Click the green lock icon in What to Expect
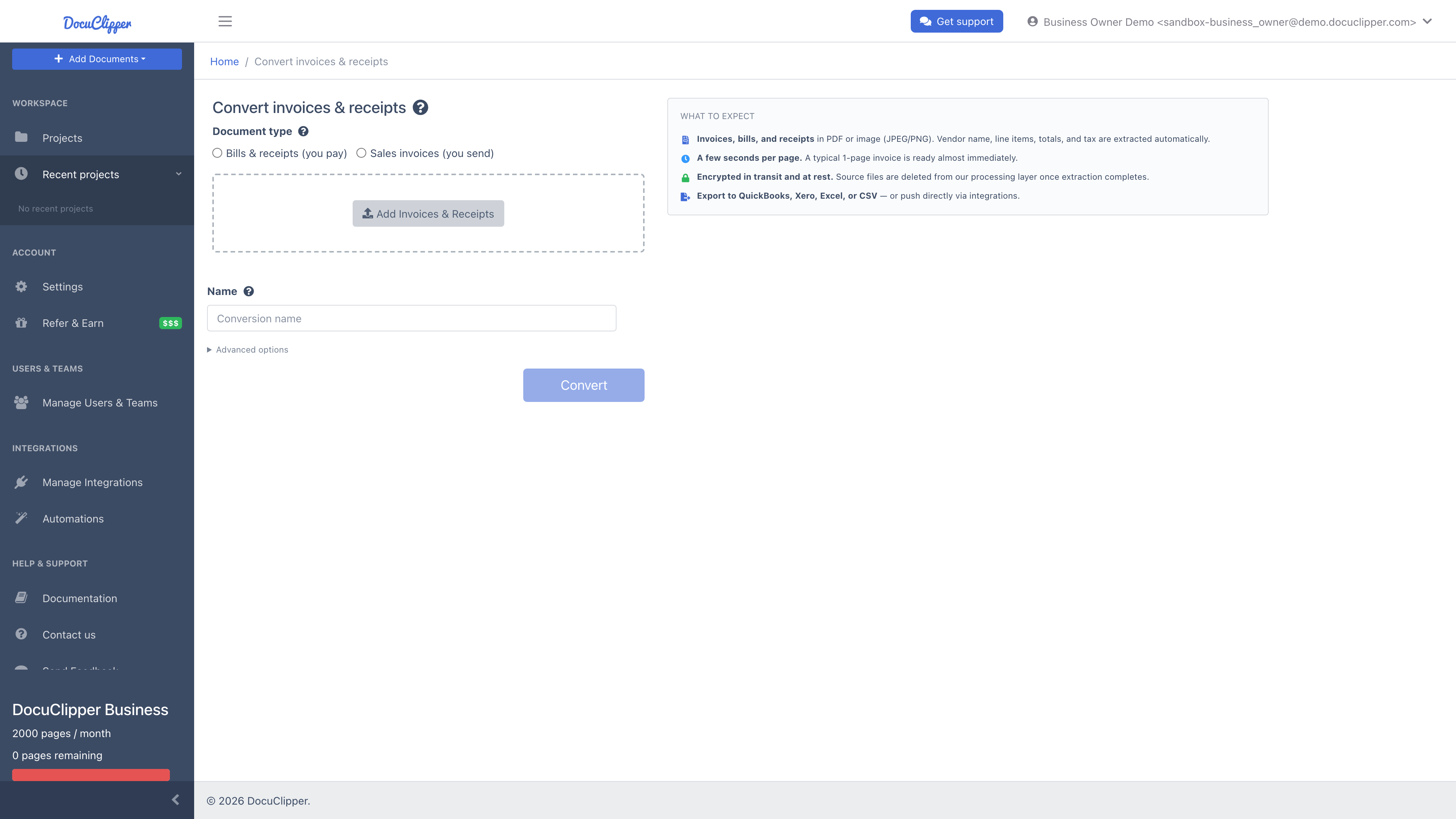 [685, 177]
